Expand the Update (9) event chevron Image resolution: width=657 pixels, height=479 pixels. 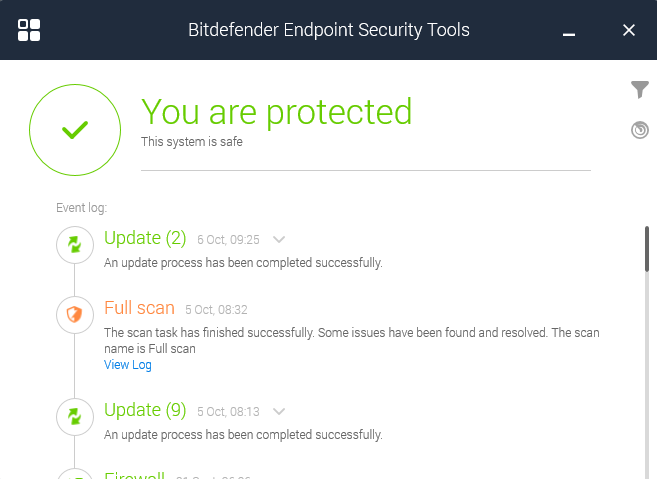279,411
